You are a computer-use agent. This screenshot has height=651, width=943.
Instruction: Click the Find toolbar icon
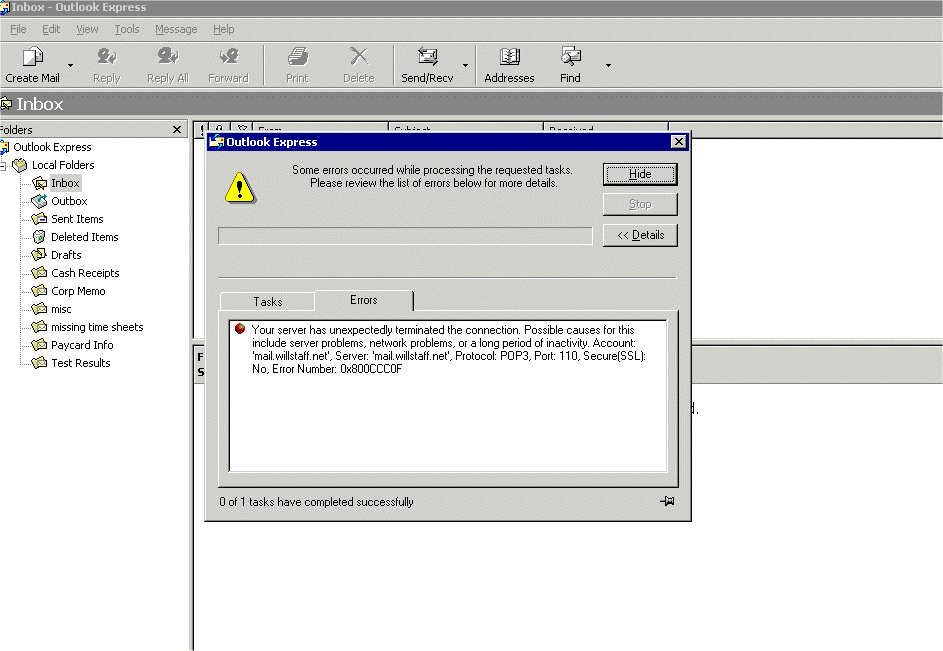click(570, 57)
